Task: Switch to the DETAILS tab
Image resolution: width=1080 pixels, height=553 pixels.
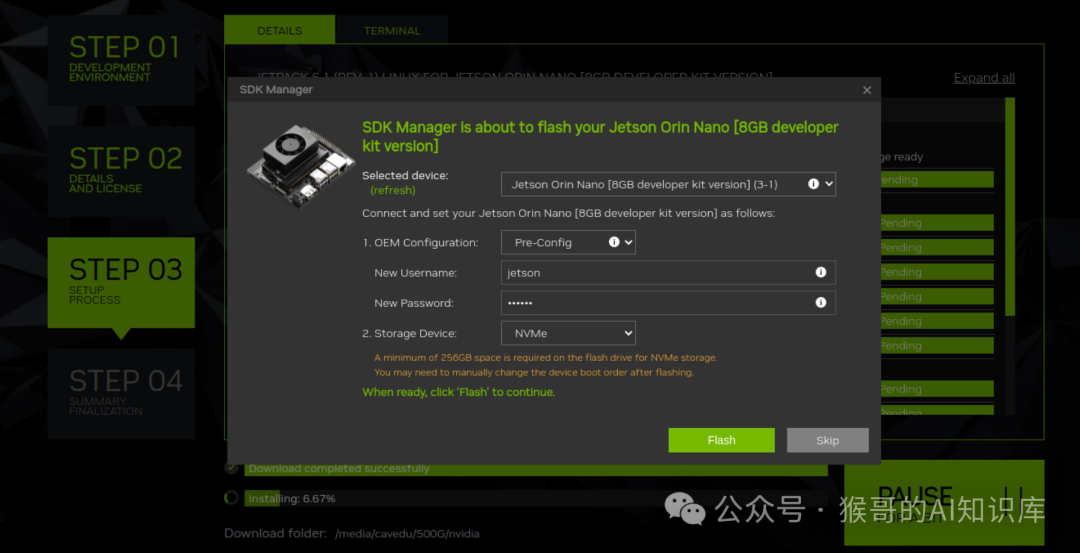Action: pos(280,31)
